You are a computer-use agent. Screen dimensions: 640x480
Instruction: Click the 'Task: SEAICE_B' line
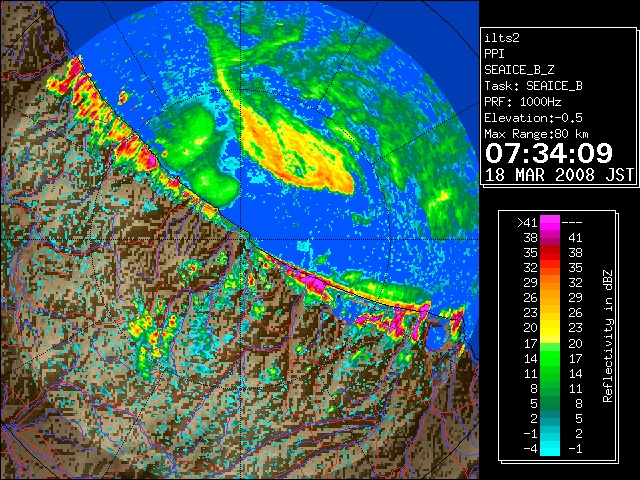533,86
